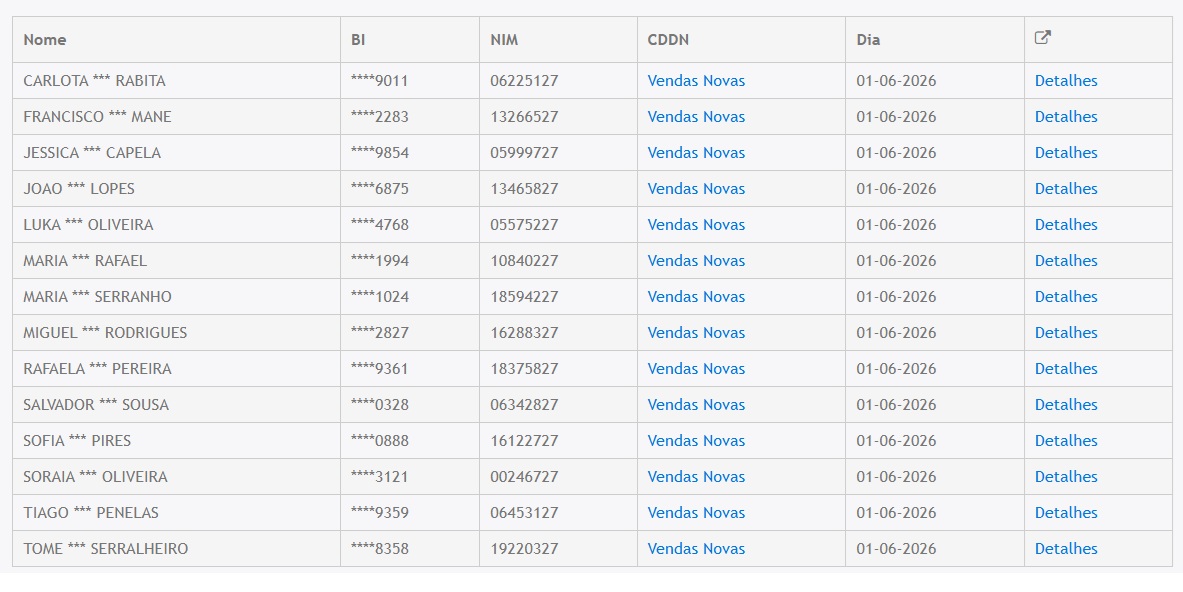
Task: Click the NIM column header
Action: 504,40
